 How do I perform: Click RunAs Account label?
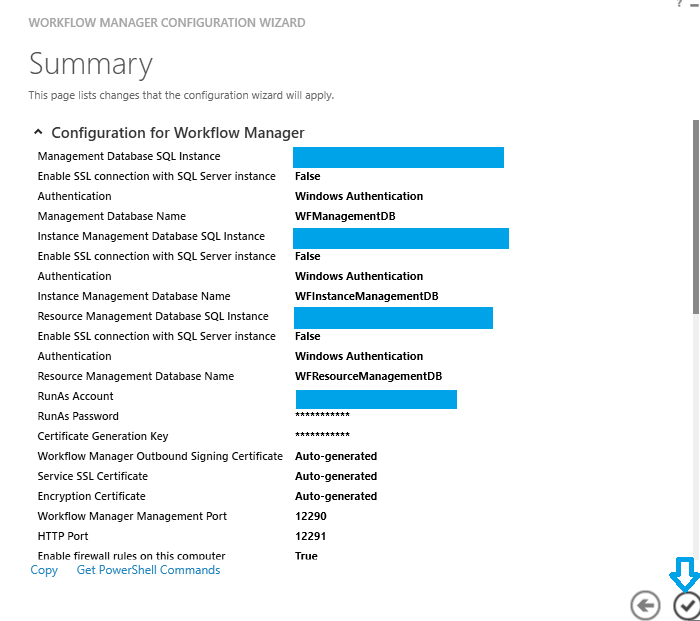(75, 396)
